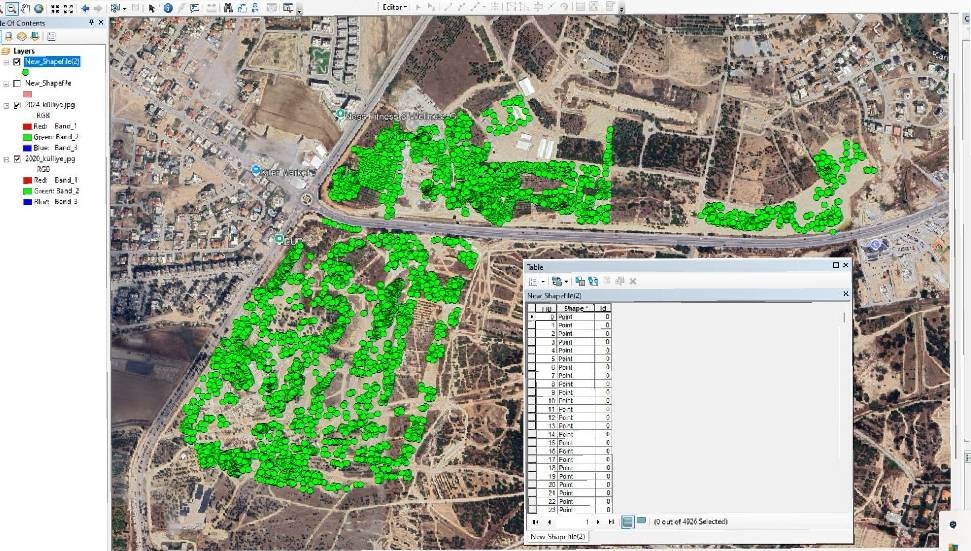This screenshot has width=971, height=551.
Task: Click the Select Elements arrow tool
Action: tap(153, 8)
